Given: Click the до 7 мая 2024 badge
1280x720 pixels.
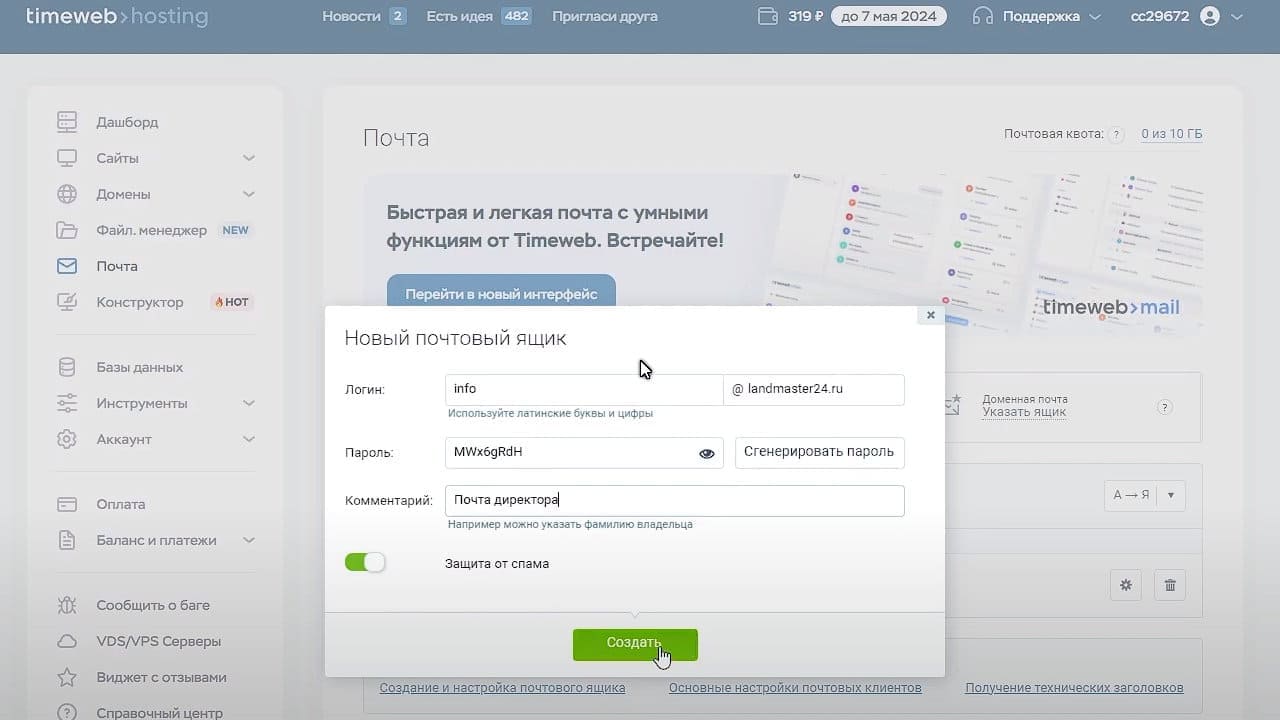Looking at the screenshot, I should tap(888, 17).
